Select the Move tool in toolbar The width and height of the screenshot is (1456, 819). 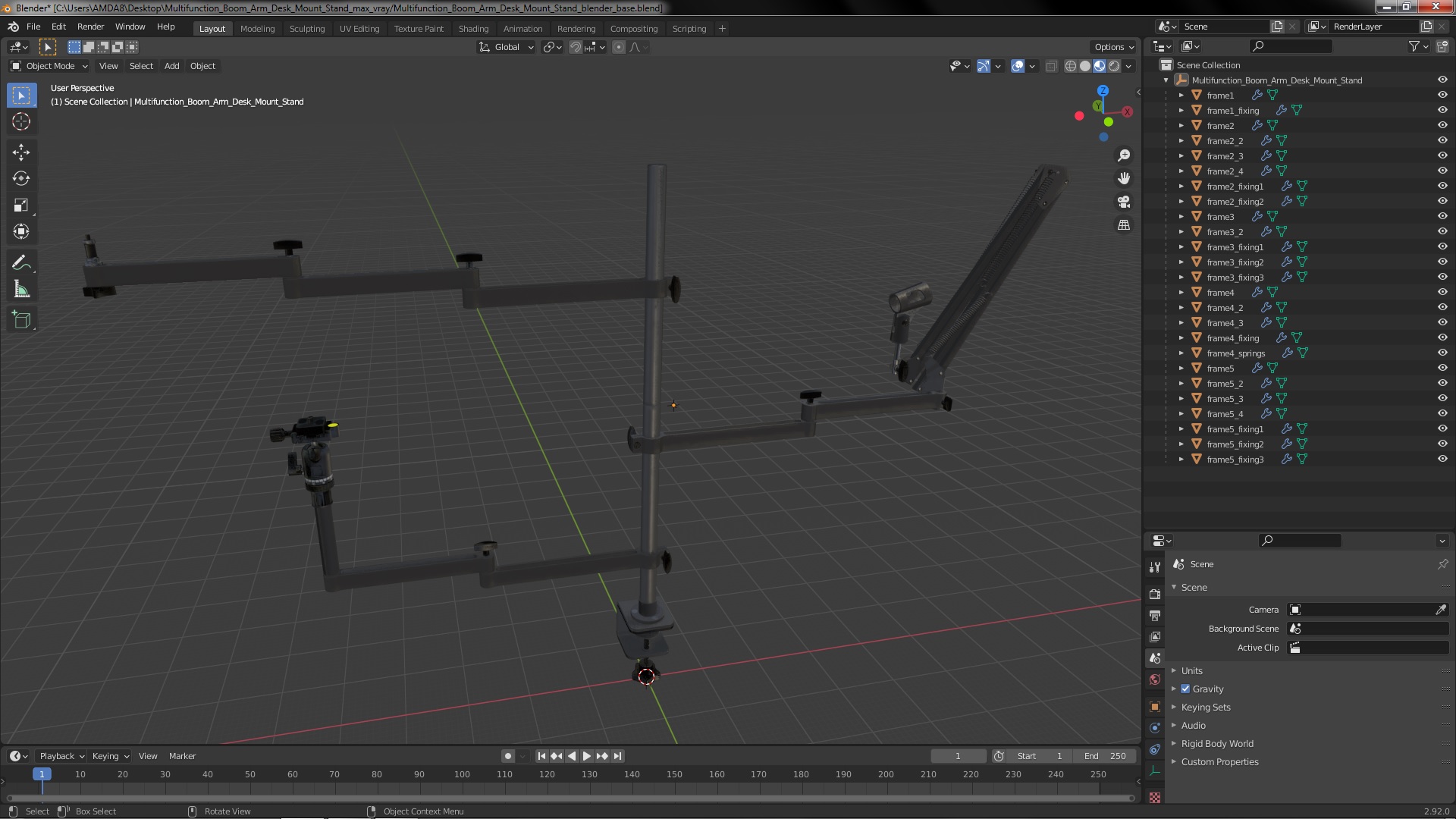point(21,152)
